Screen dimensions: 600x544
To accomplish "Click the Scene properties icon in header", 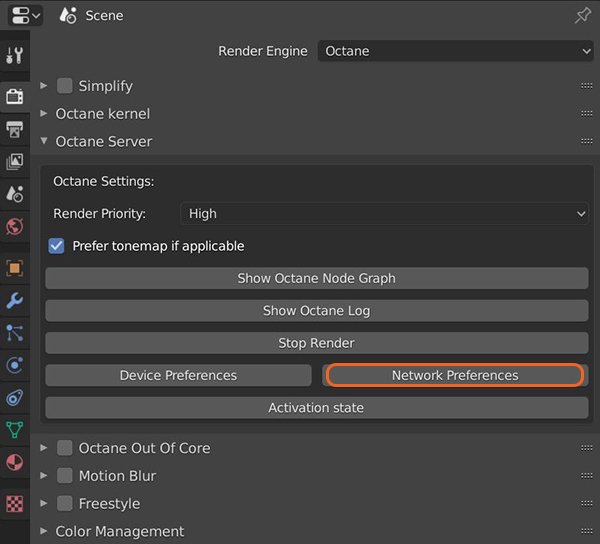I will pos(68,16).
